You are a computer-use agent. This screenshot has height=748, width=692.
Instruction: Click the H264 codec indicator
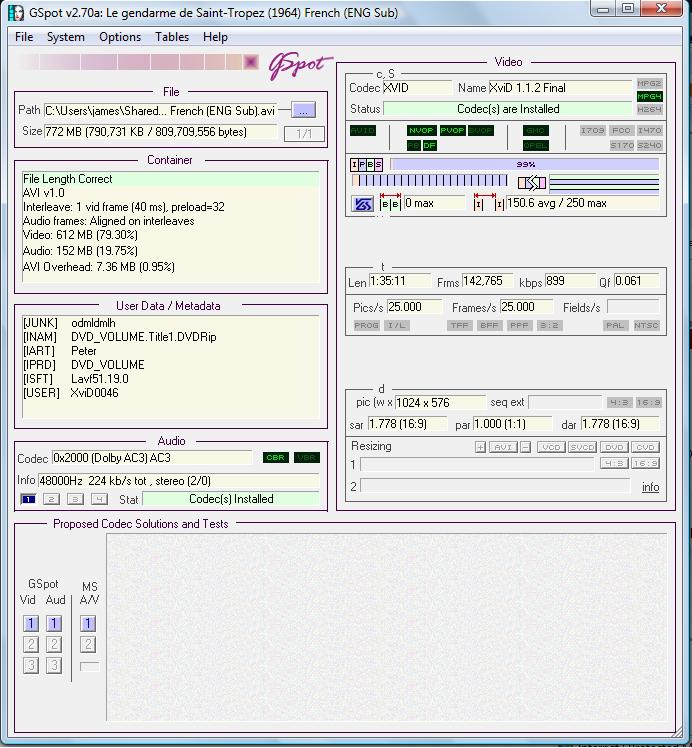point(649,109)
